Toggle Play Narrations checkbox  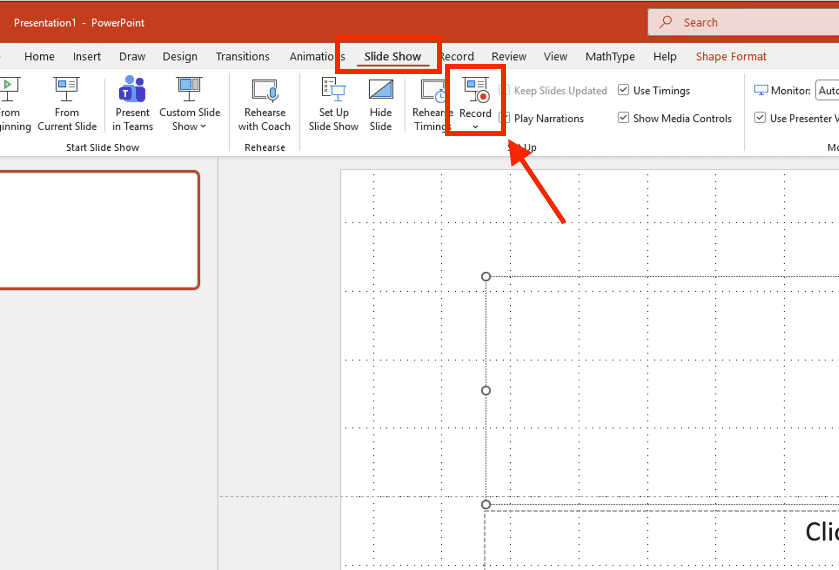(504, 118)
